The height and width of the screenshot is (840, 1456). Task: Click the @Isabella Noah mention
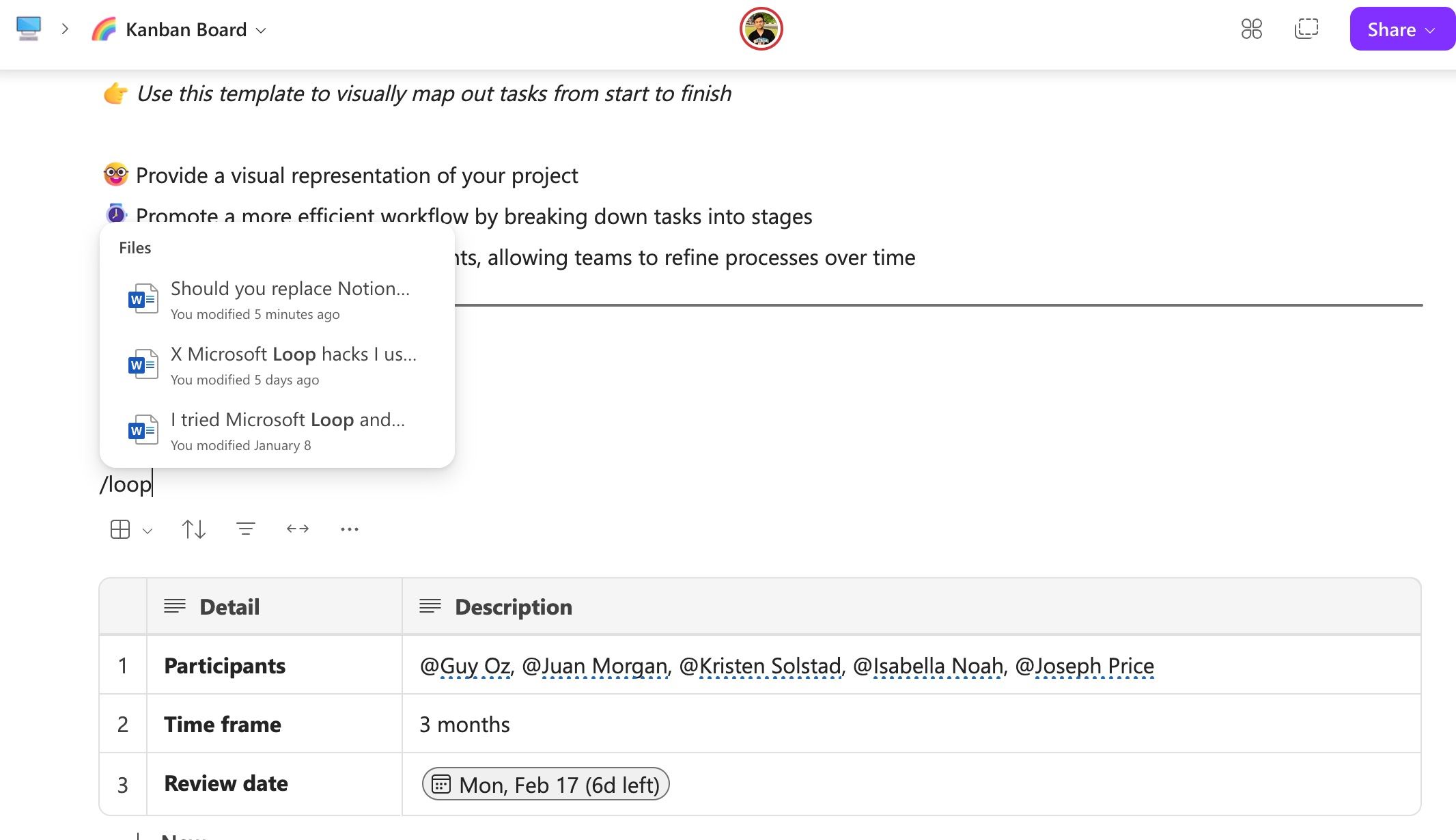click(x=928, y=666)
